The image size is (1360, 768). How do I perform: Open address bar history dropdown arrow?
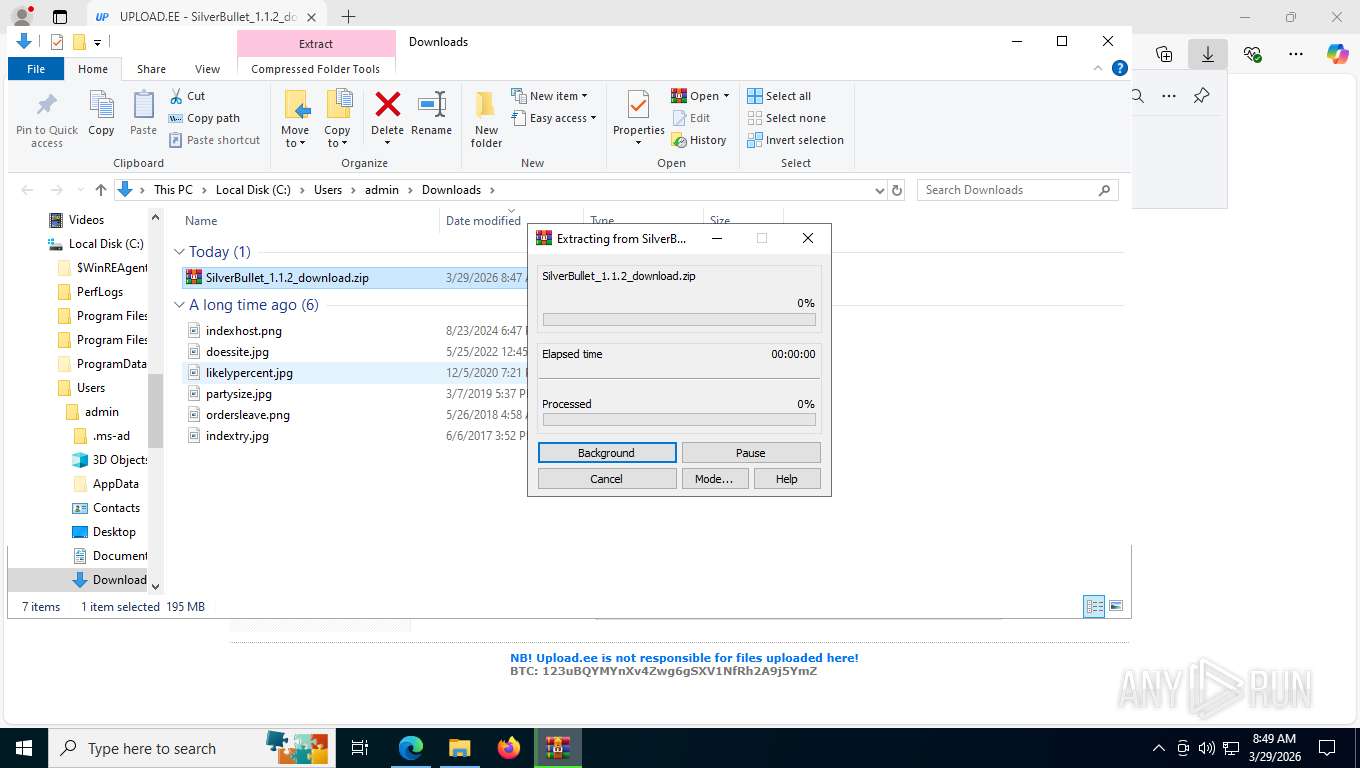tap(879, 190)
